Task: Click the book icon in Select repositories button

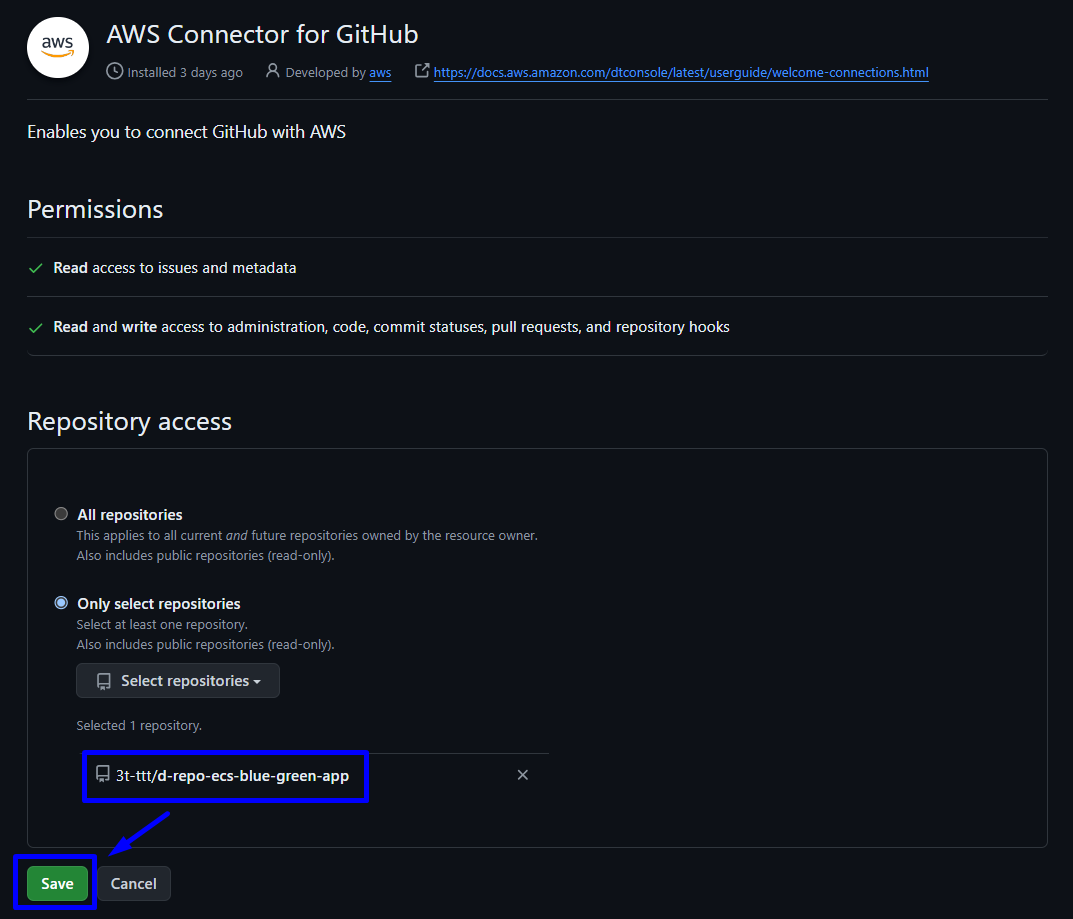Action: (x=104, y=681)
